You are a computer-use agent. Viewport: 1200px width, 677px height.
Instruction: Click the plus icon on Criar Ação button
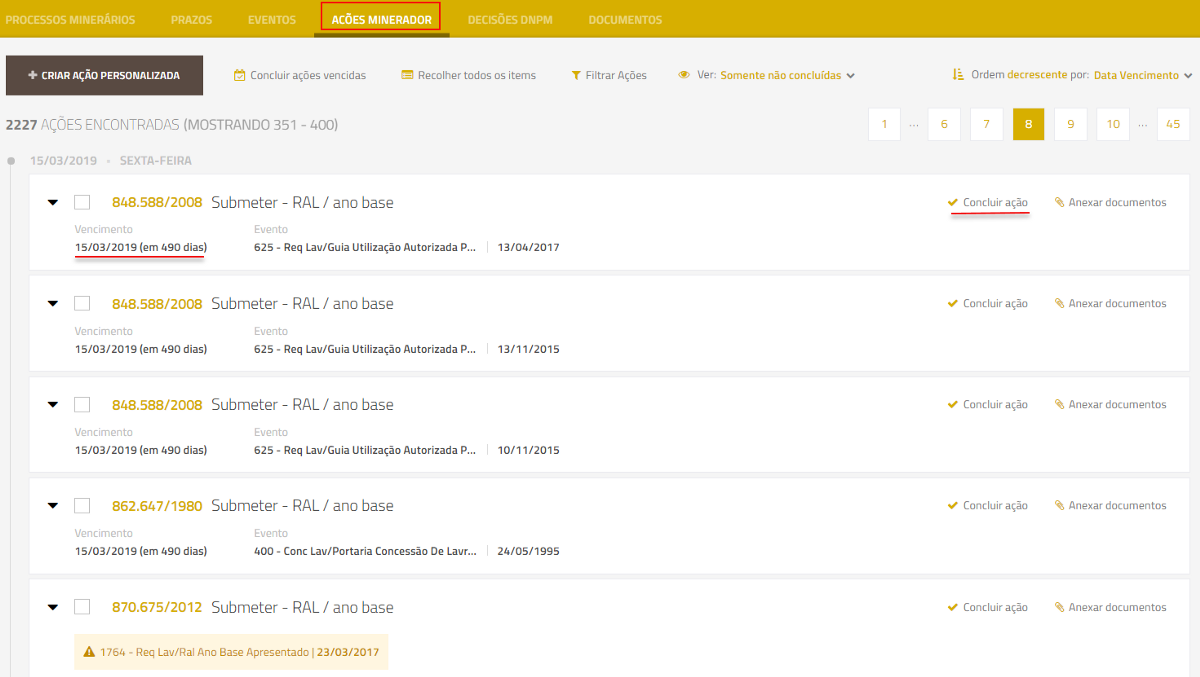tap(33, 75)
